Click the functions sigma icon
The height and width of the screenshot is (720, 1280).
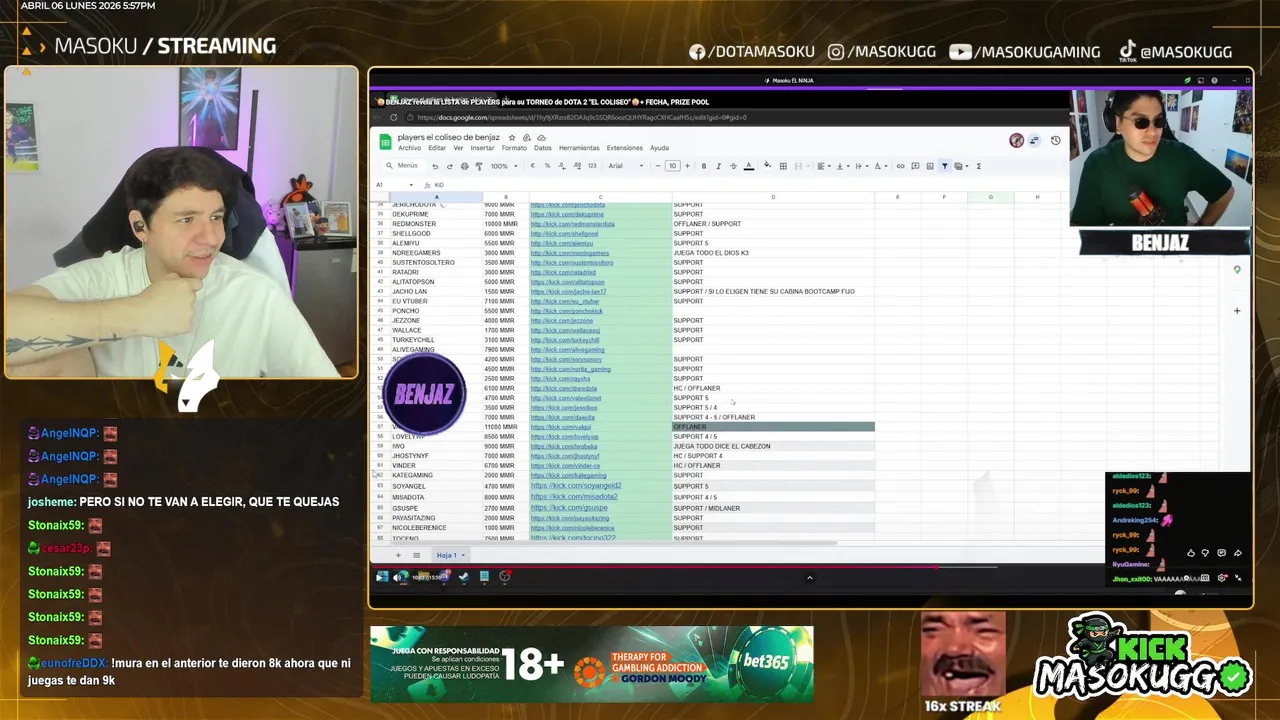click(x=979, y=166)
